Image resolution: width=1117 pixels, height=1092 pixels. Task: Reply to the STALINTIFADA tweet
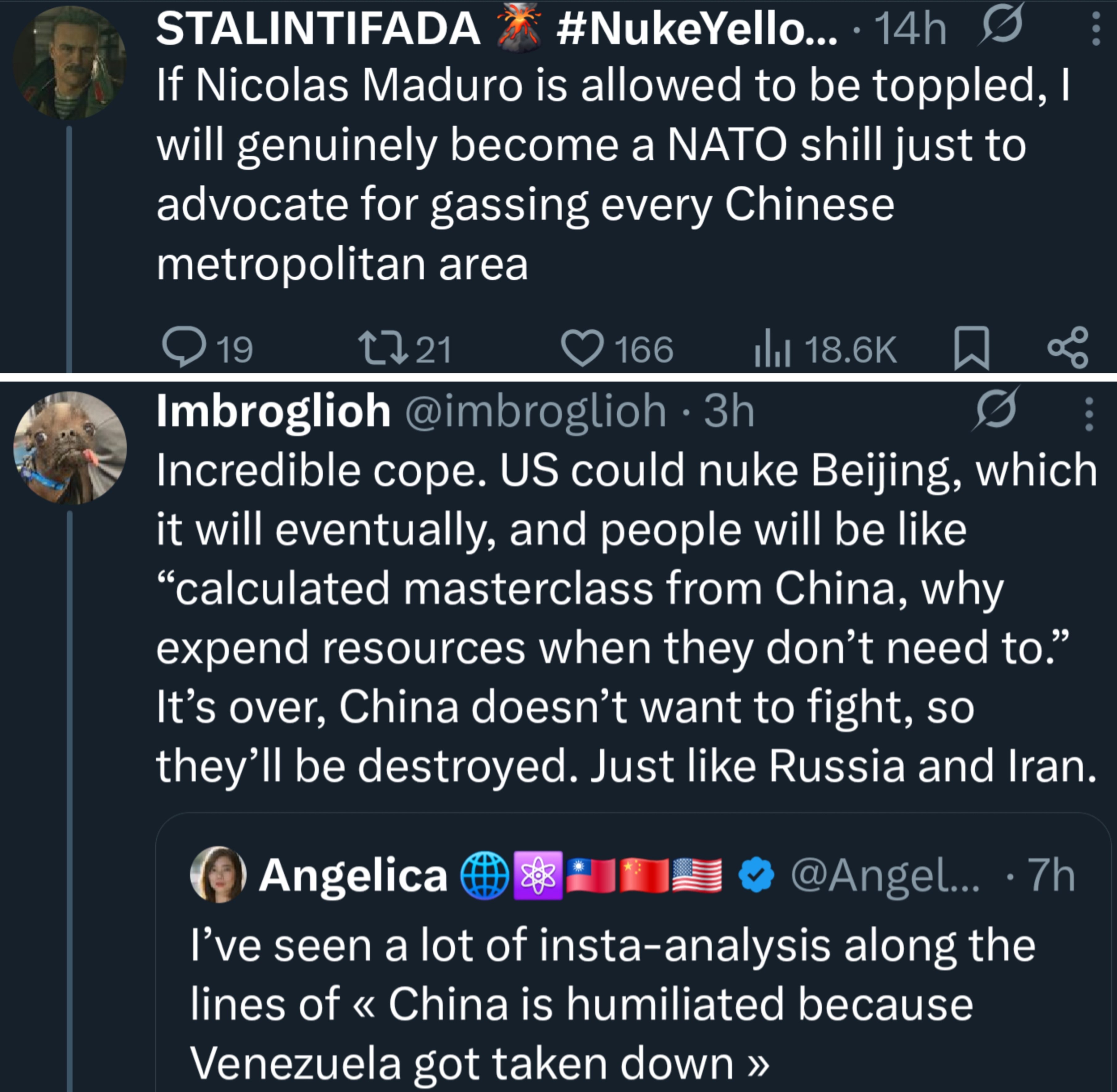click(x=184, y=348)
